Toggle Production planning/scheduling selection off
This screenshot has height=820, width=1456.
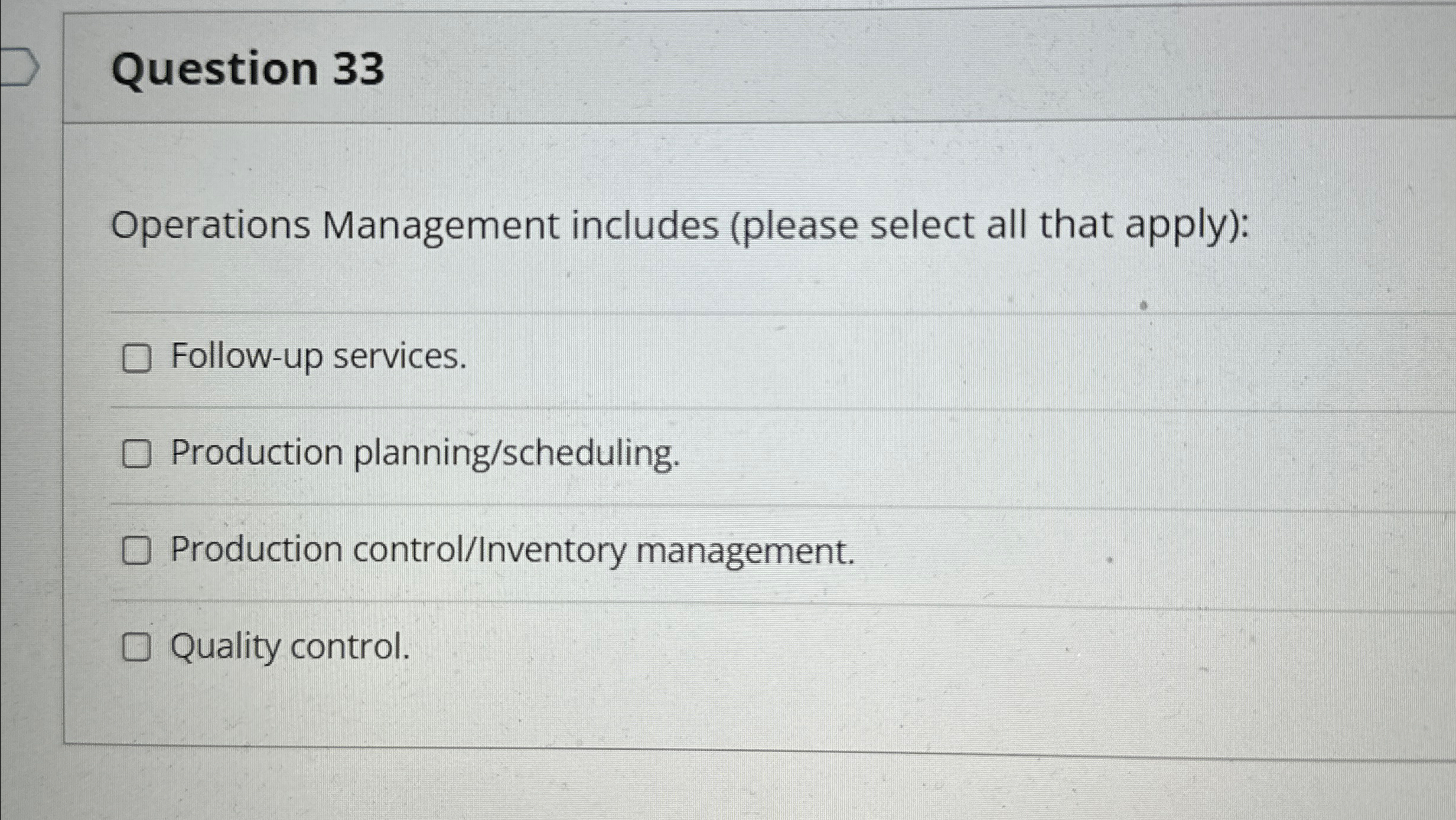point(138,454)
